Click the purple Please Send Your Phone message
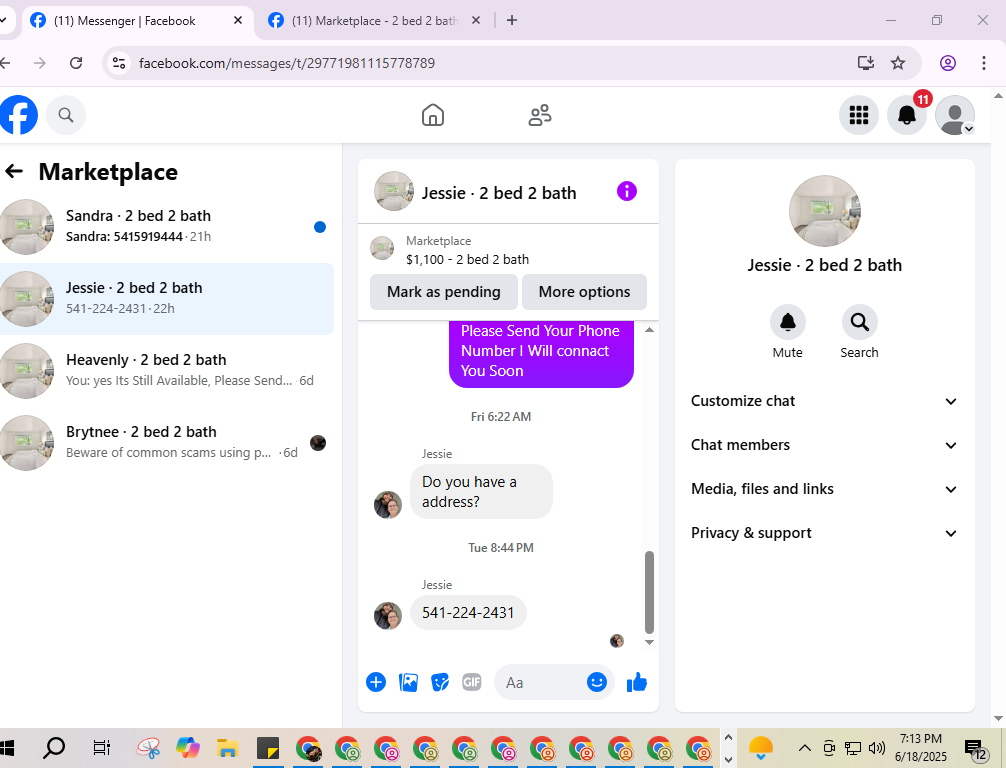The height and width of the screenshot is (768, 1006). (x=541, y=352)
